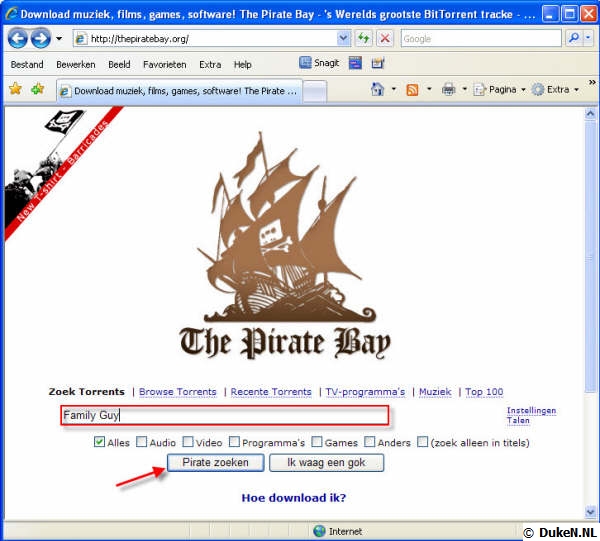Uncheck the Alles checkbox
600x541 pixels.
[99, 442]
